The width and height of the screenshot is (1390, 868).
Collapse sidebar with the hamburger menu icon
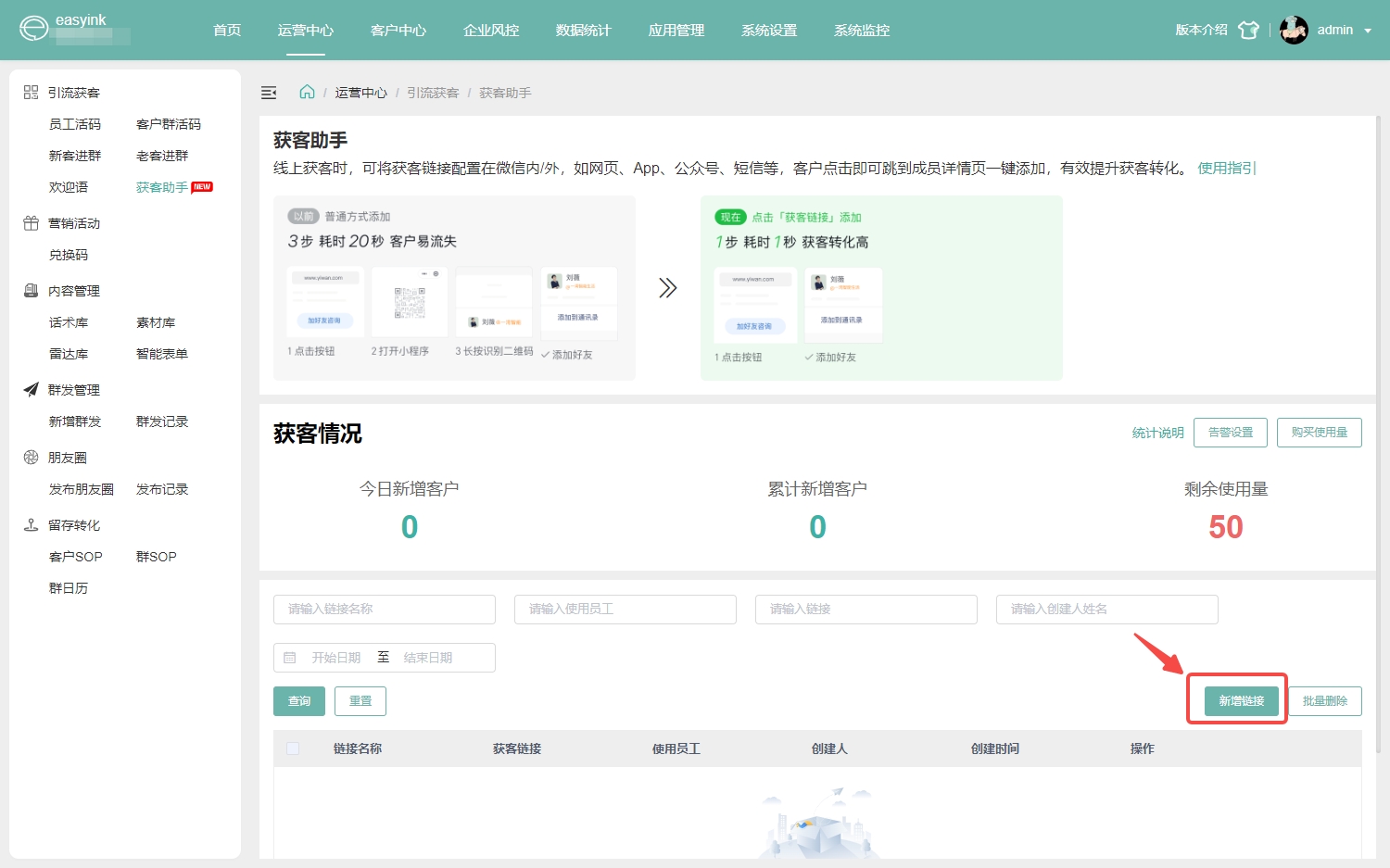coord(269,93)
